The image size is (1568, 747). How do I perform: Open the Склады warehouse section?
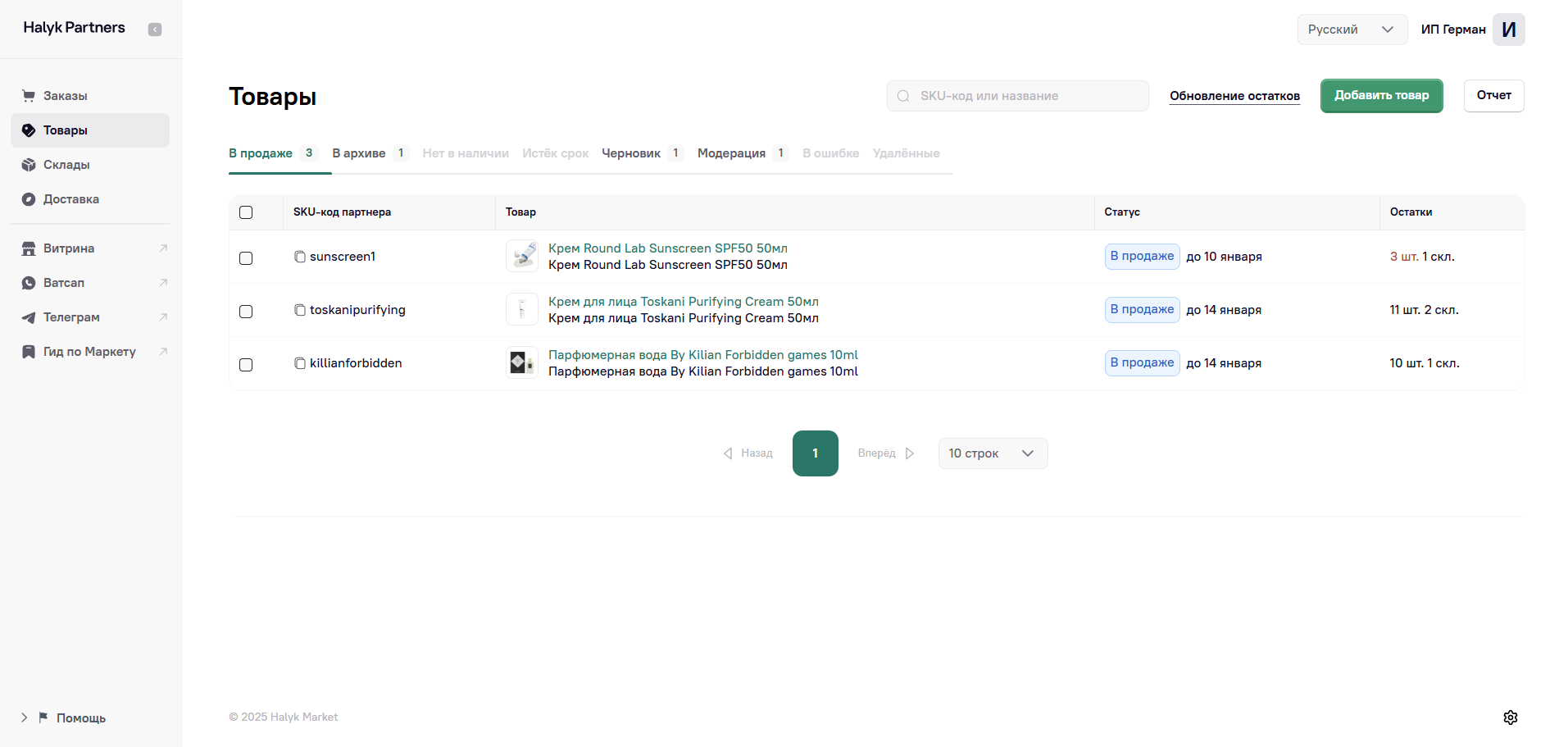66,165
